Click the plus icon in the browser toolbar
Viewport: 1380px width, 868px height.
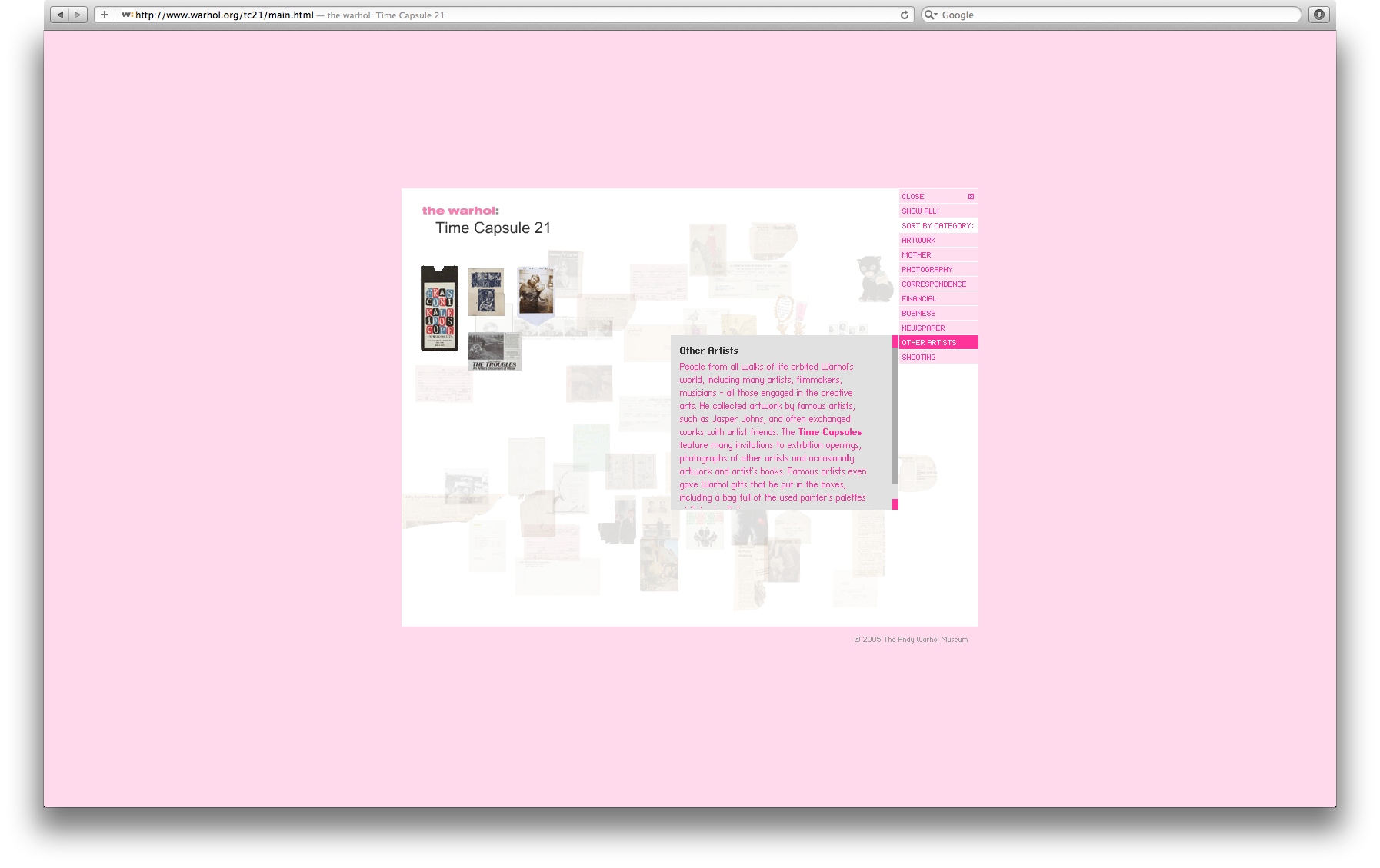[104, 14]
